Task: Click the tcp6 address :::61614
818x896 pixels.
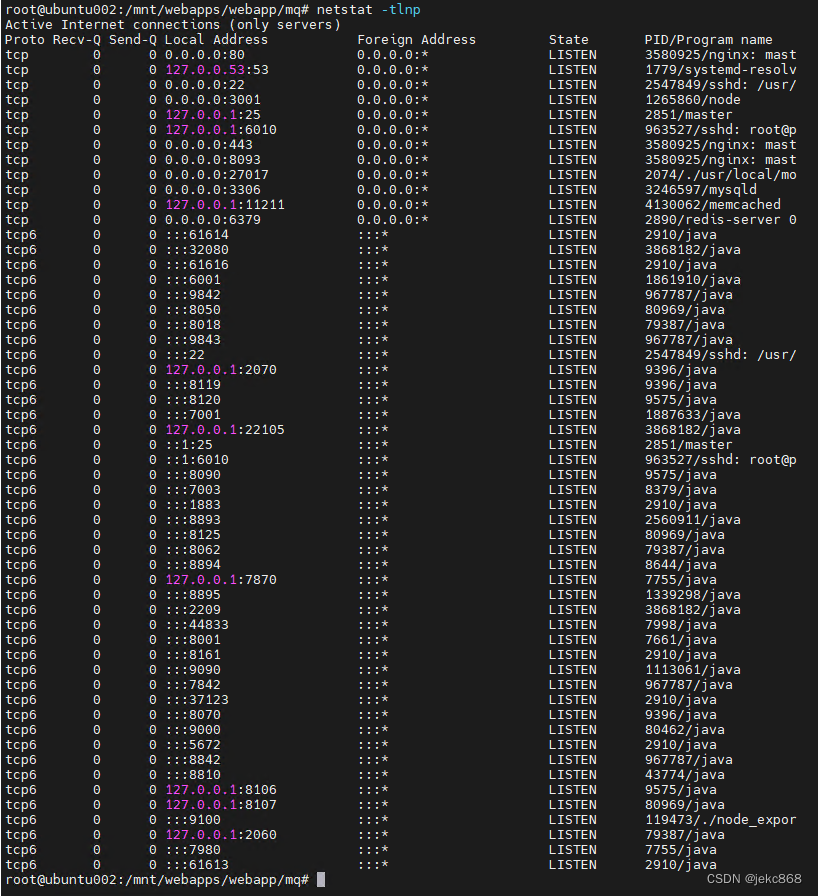Action: 197,235
